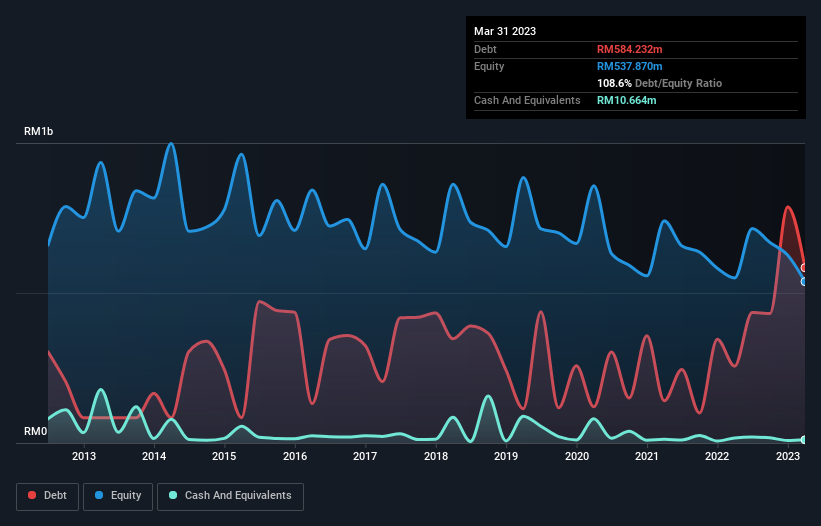Click the 2022 x-axis label
Image resolution: width=821 pixels, height=526 pixels.
click(717, 456)
